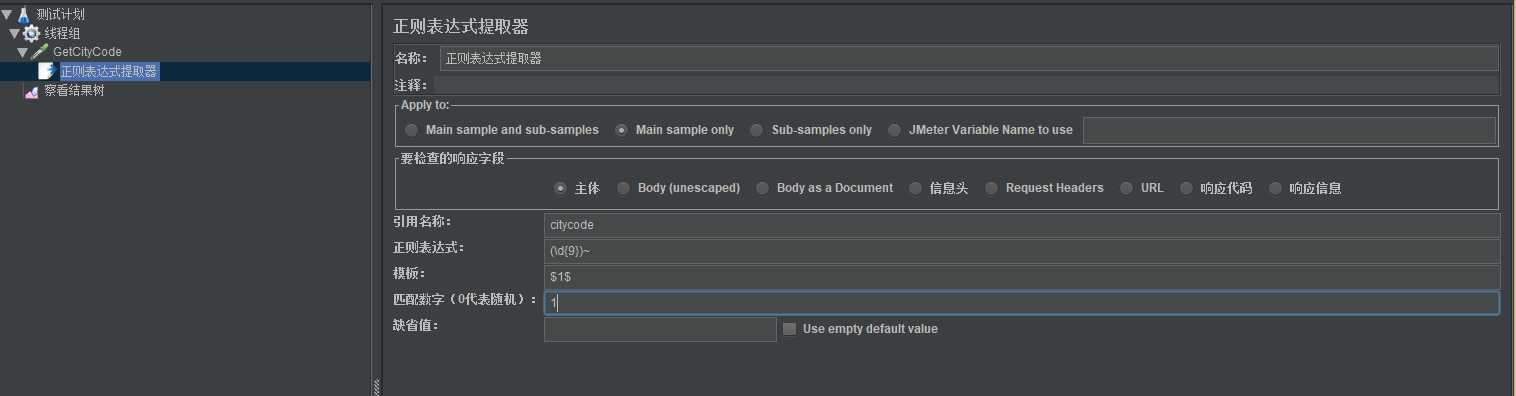Select 响应信息 radio button
Screen dimensions: 1516x396
[x=1275, y=188]
